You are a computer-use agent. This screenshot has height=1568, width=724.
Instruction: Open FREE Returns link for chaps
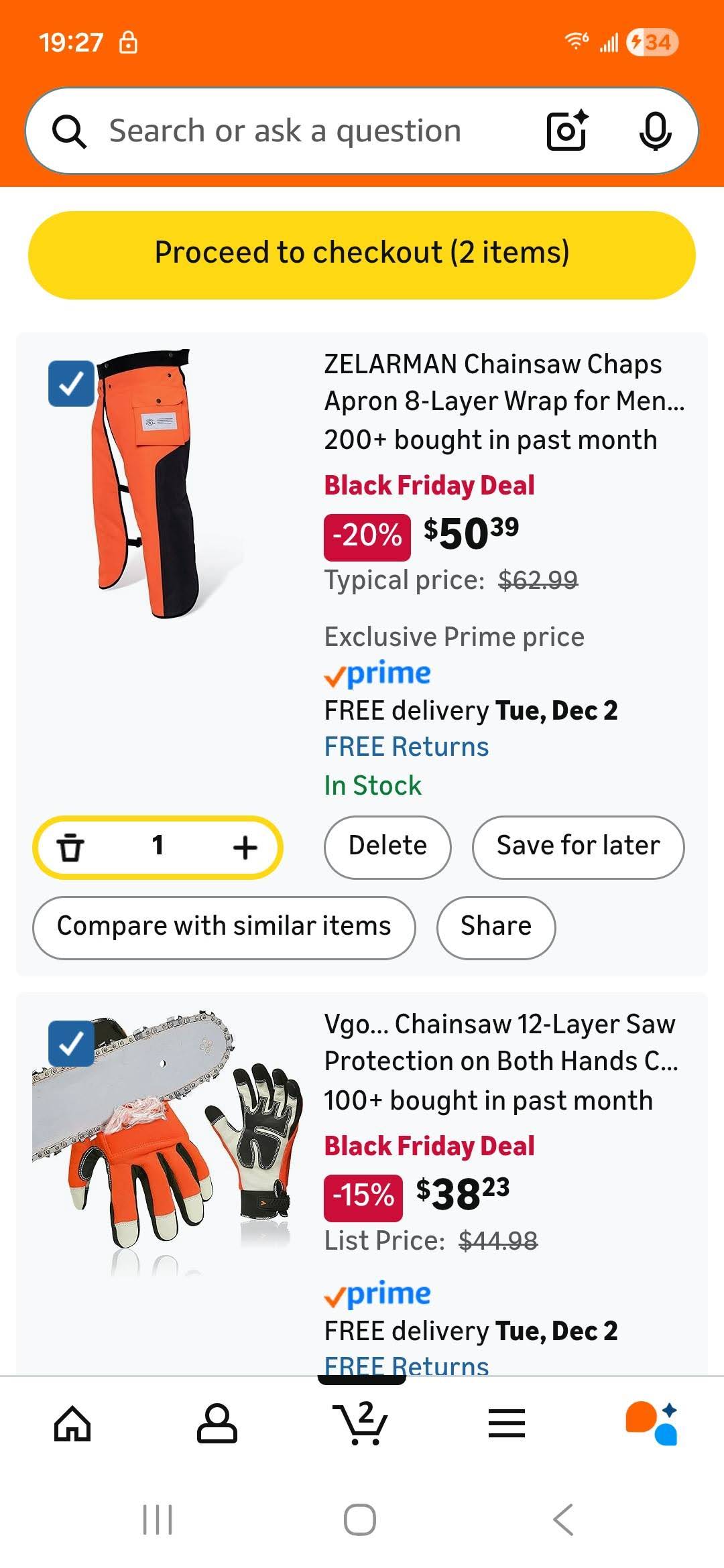pyautogui.click(x=406, y=747)
